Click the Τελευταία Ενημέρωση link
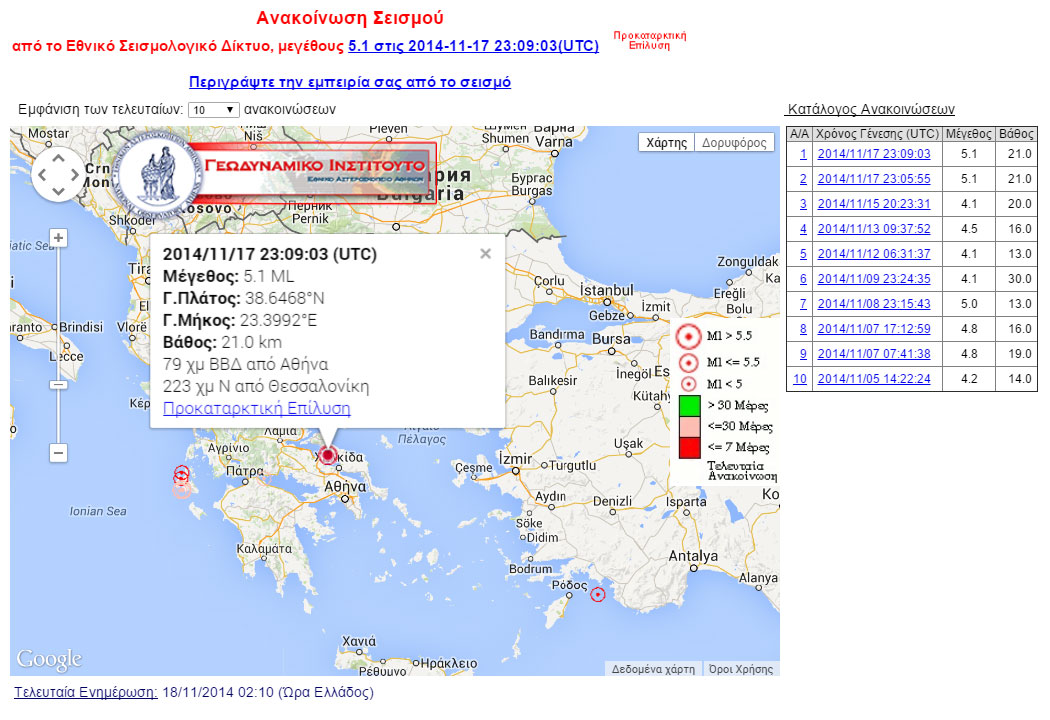Viewport: 1050px width, 720px height. [x=85, y=692]
